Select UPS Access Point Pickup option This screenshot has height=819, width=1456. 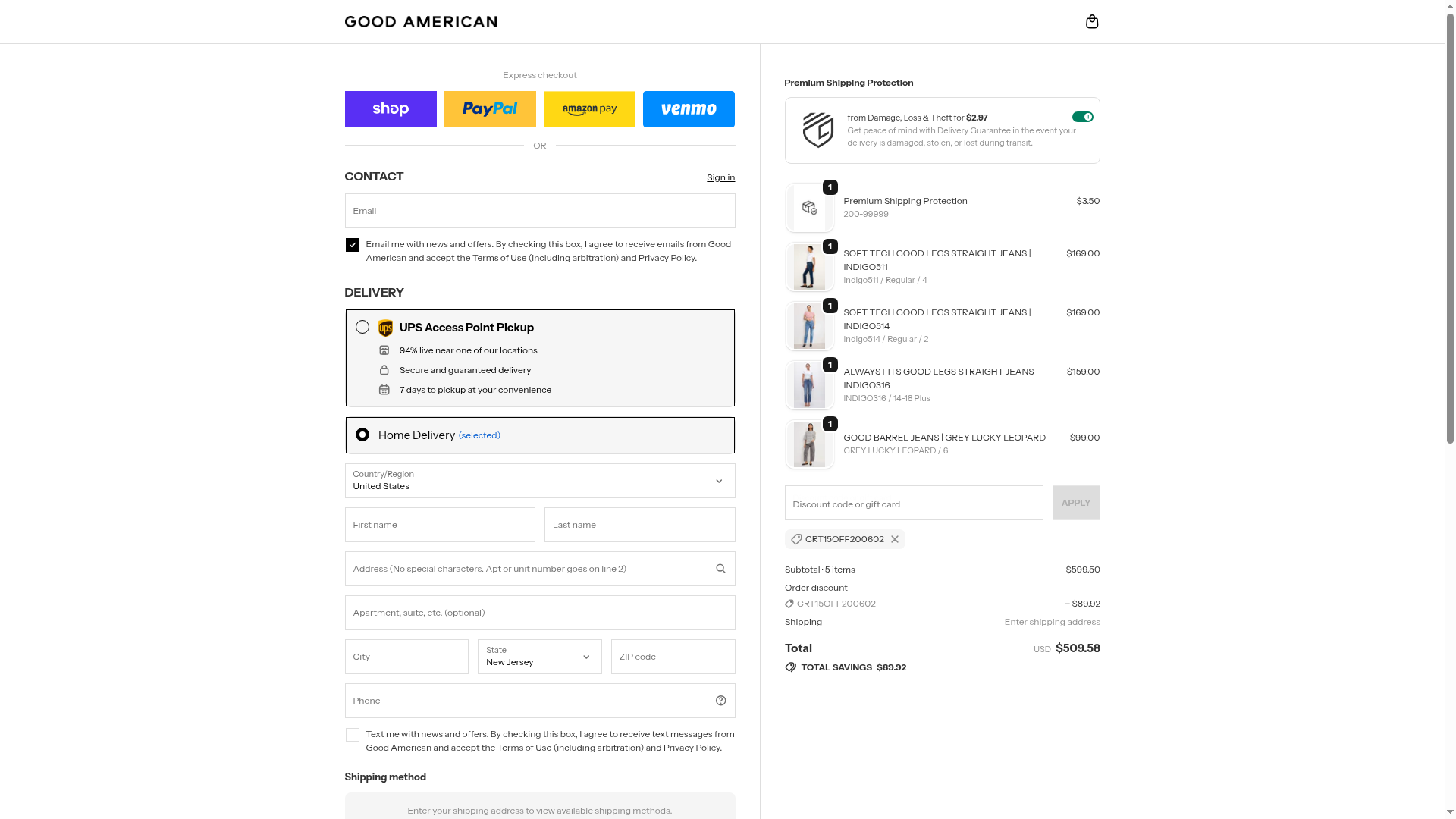[x=362, y=327]
